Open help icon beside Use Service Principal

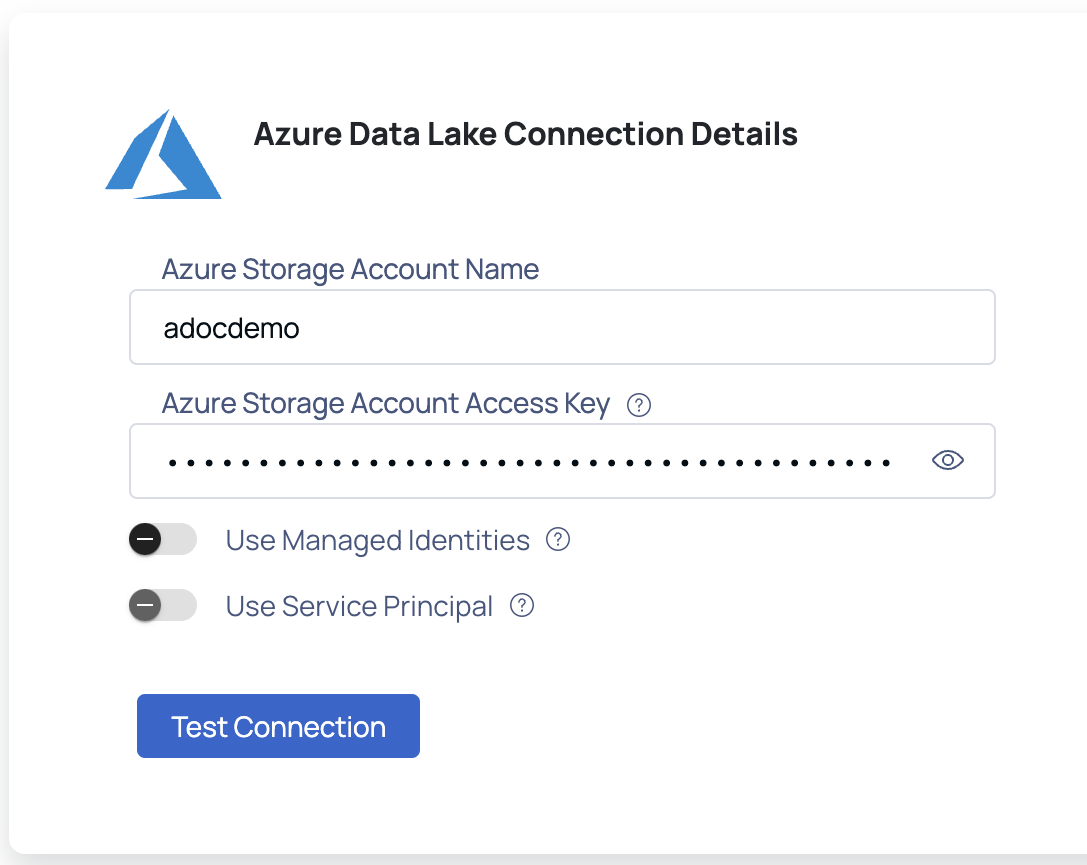pyautogui.click(x=522, y=606)
